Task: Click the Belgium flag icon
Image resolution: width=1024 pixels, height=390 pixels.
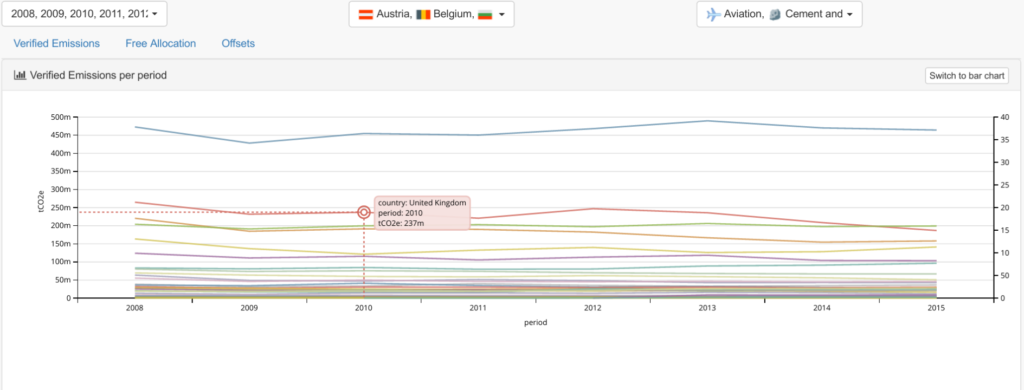Action: click(423, 14)
